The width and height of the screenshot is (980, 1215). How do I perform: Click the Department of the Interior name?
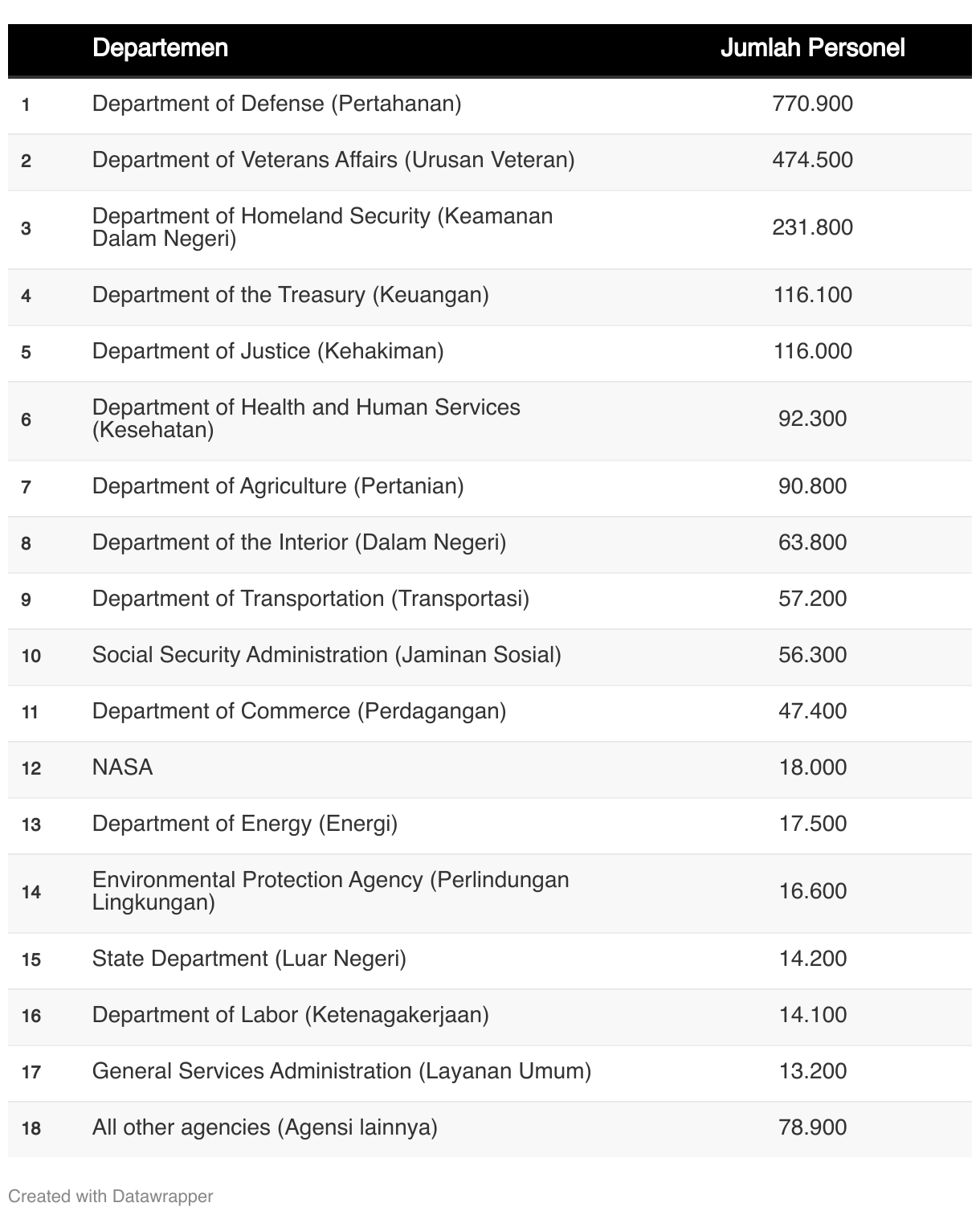pyautogui.click(x=299, y=542)
